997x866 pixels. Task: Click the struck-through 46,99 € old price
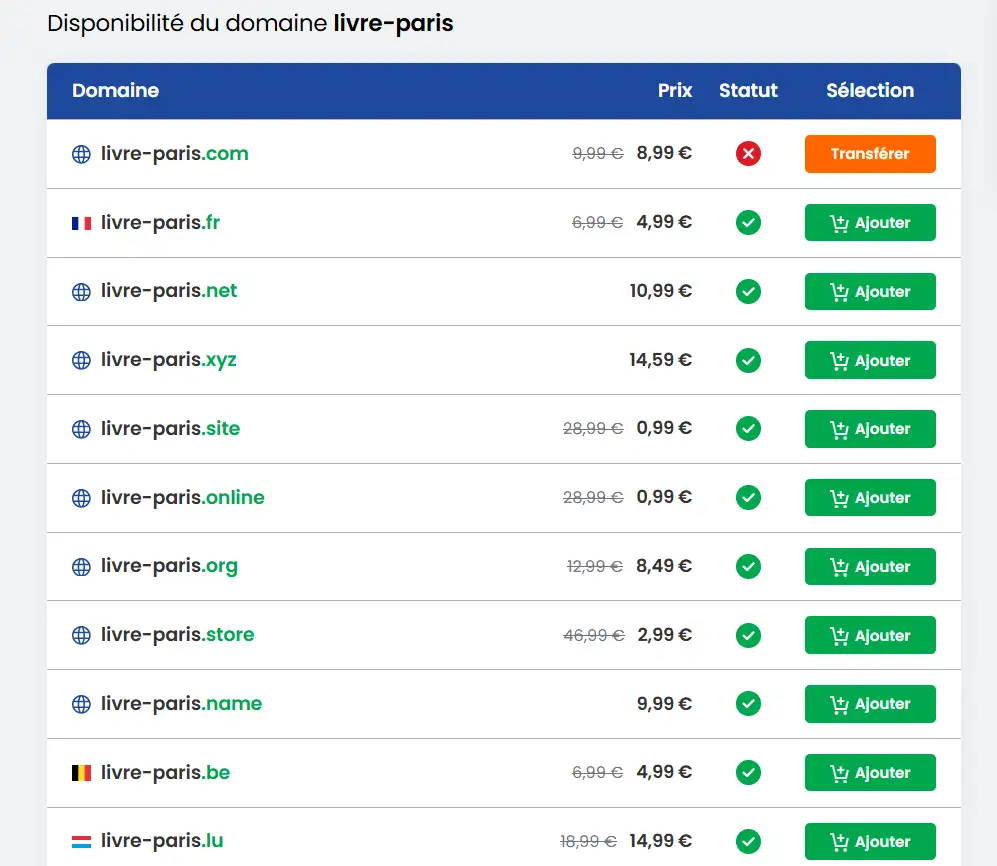pyautogui.click(x=594, y=635)
